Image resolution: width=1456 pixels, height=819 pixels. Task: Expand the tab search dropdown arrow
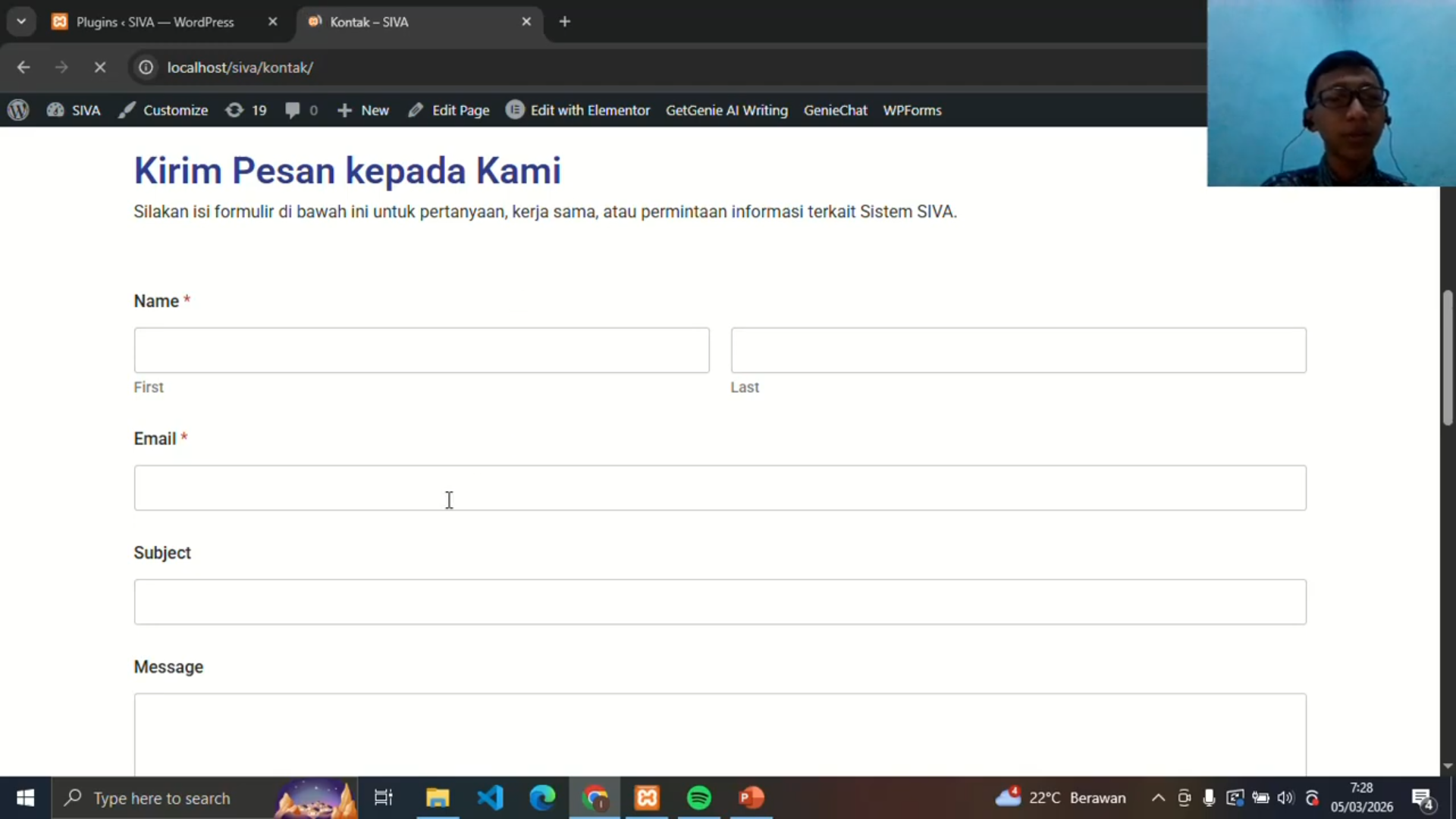21,21
